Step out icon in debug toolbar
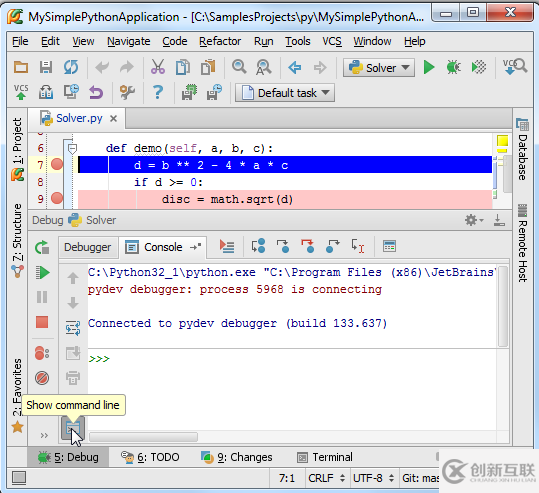 332,246
